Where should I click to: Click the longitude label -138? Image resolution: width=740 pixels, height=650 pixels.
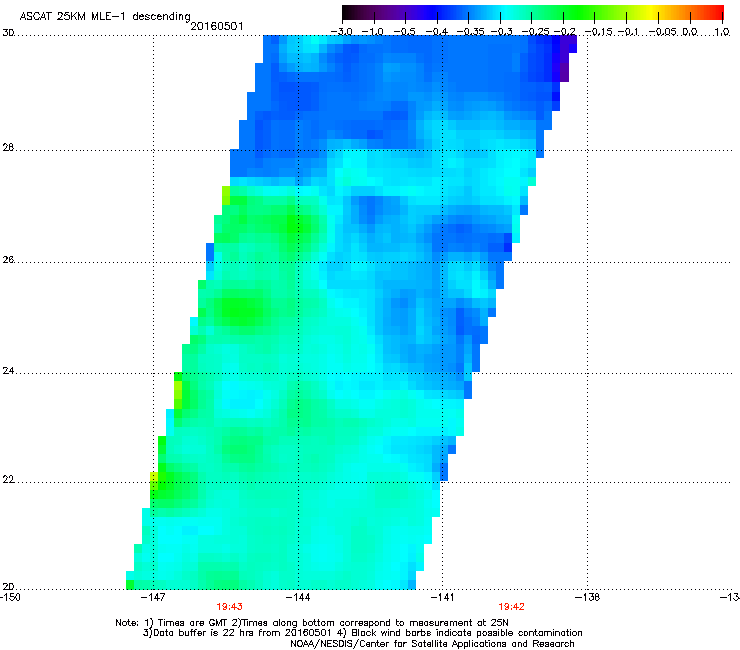(588, 597)
